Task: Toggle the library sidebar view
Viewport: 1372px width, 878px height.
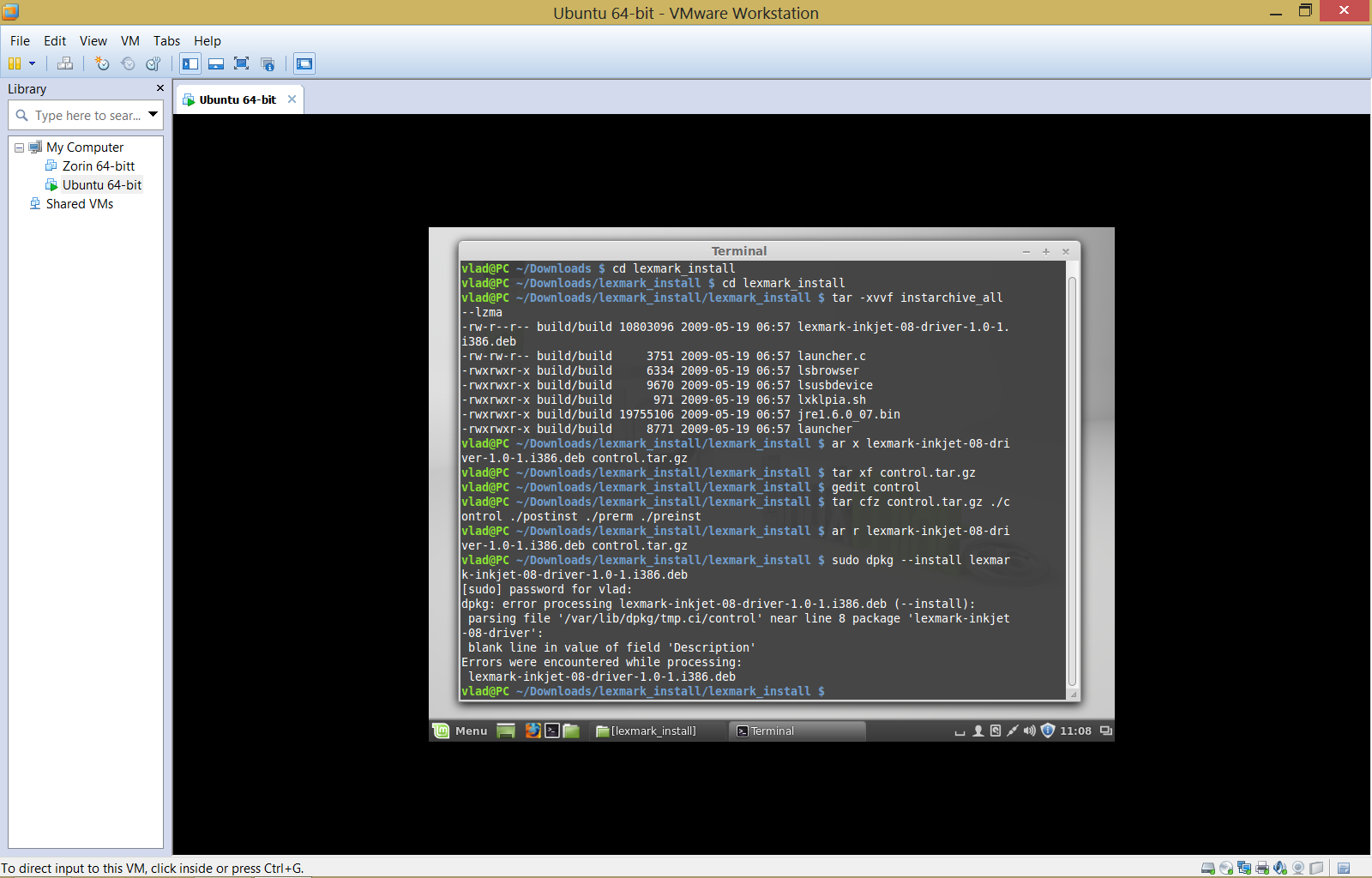Action: (x=190, y=63)
